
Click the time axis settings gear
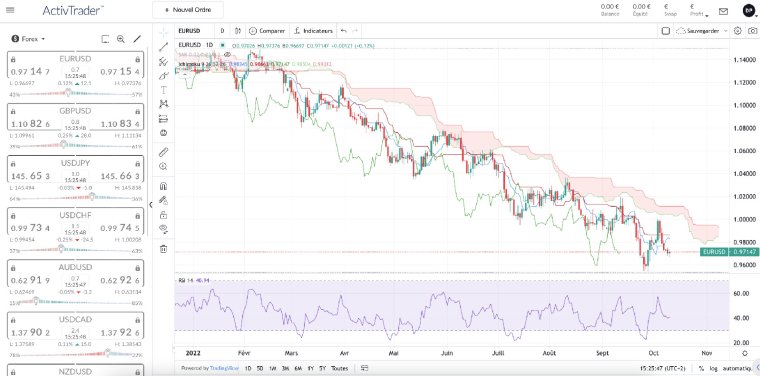point(744,354)
